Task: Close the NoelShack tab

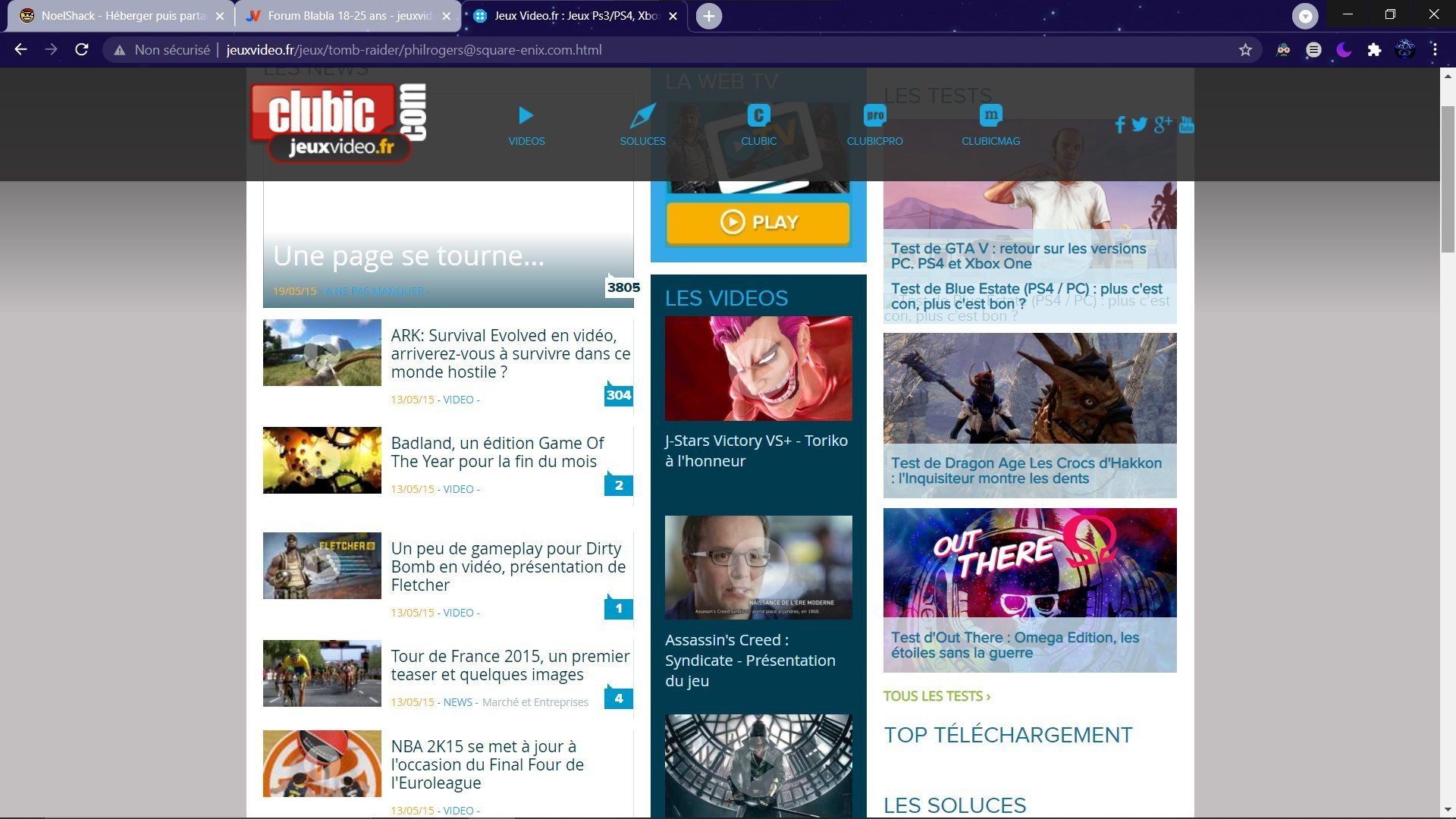Action: [219, 16]
